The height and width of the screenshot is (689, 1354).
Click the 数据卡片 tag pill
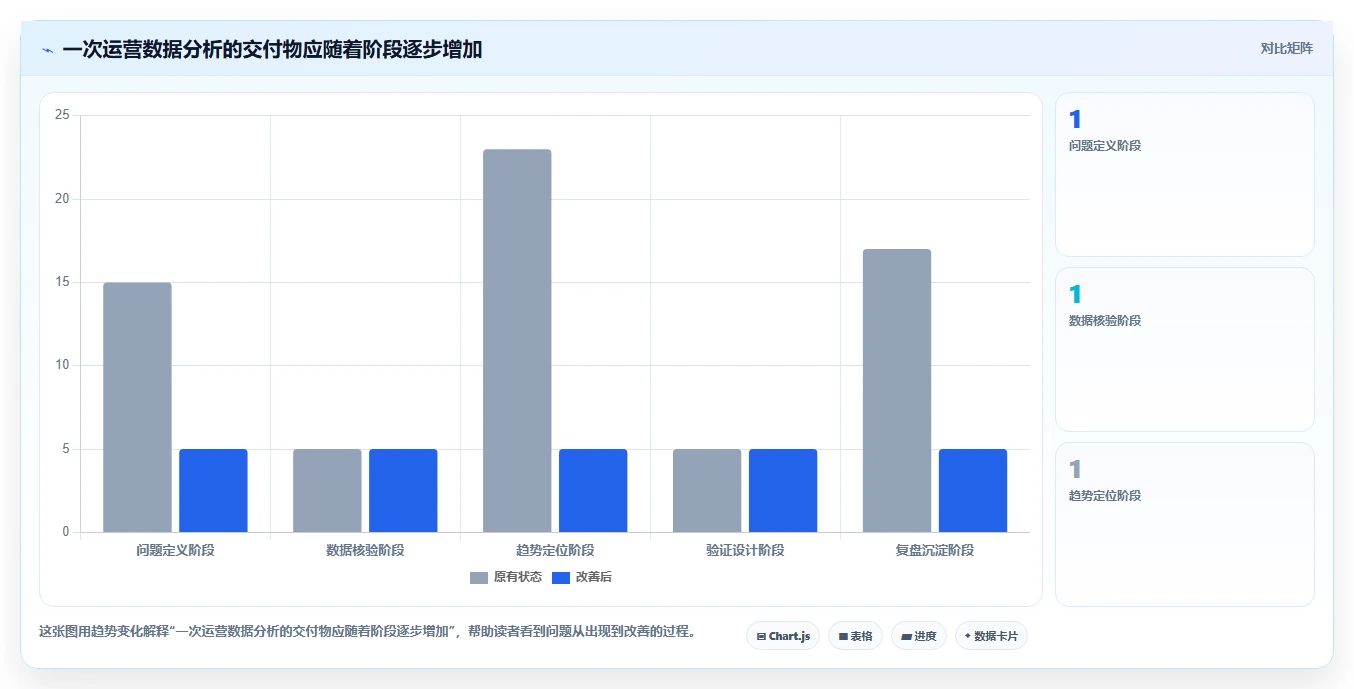coord(991,636)
